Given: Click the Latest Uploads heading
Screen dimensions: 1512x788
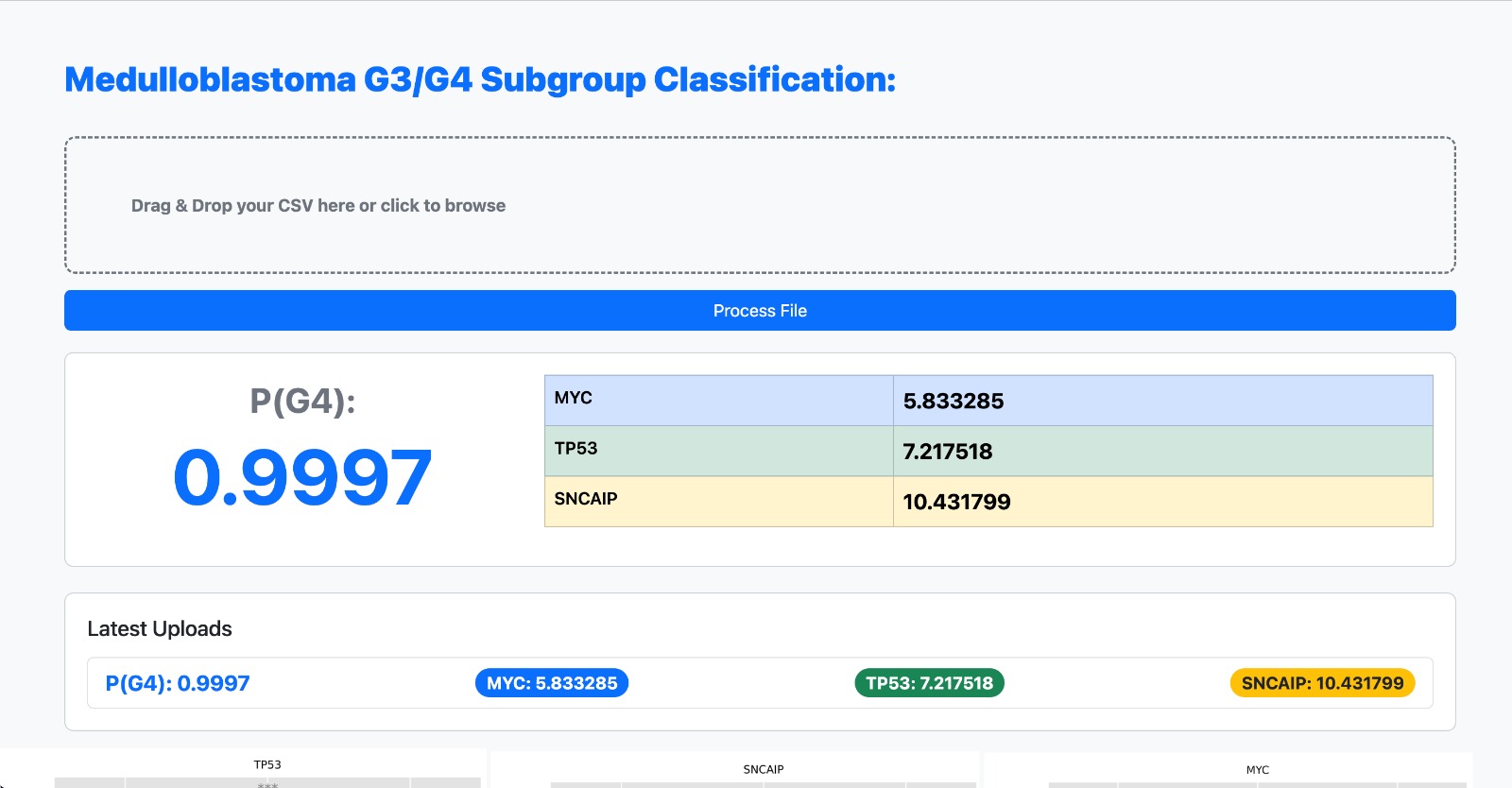Looking at the screenshot, I should [x=160, y=628].
